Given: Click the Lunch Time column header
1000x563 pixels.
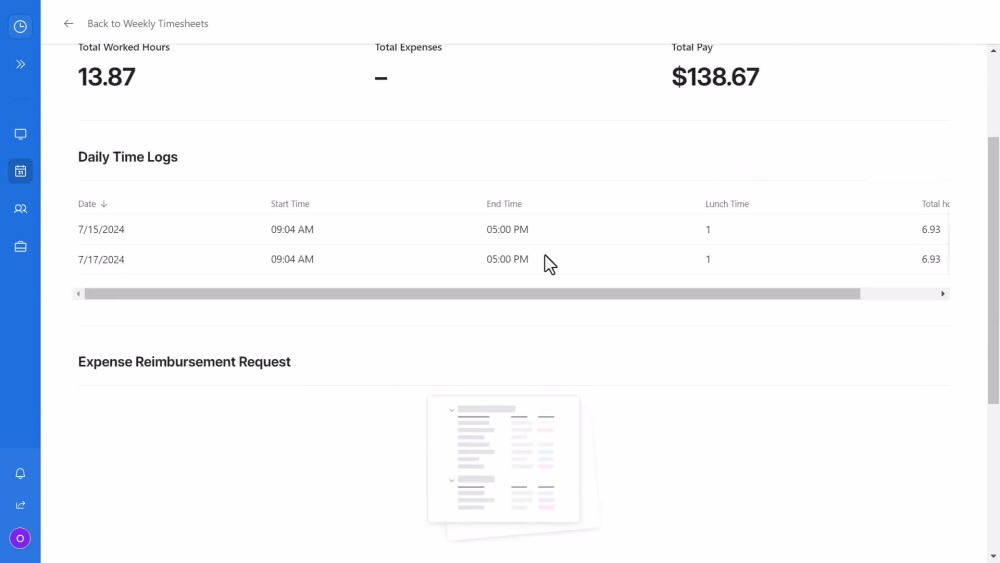Looking at the screenshot, I should [x=726, y=204].
